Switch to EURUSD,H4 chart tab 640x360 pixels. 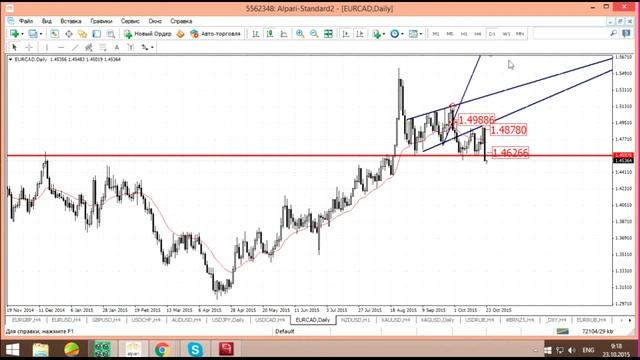click(66, 320)
